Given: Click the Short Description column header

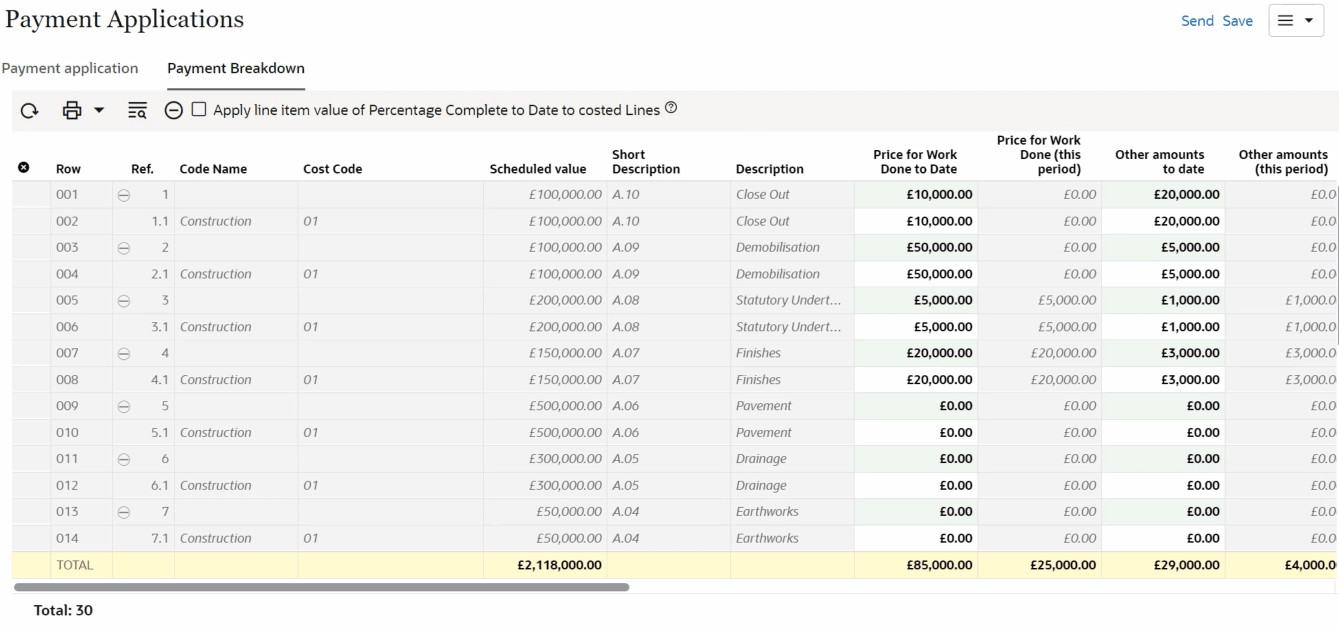Looking at the screenshot, I should tap(646, 162).
